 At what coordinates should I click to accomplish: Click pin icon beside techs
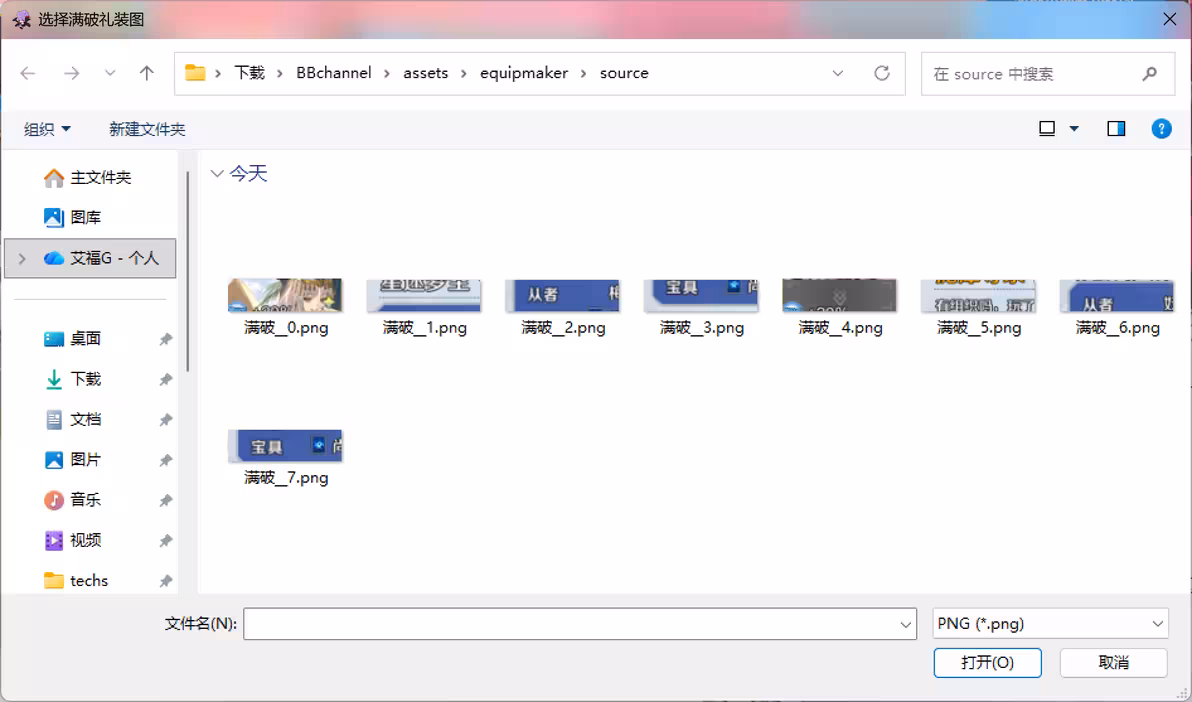(165, 581)
